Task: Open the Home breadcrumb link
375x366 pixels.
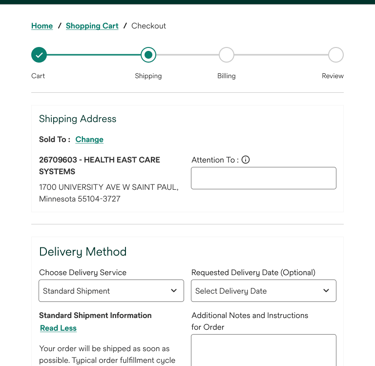Action: click(42, 26)
